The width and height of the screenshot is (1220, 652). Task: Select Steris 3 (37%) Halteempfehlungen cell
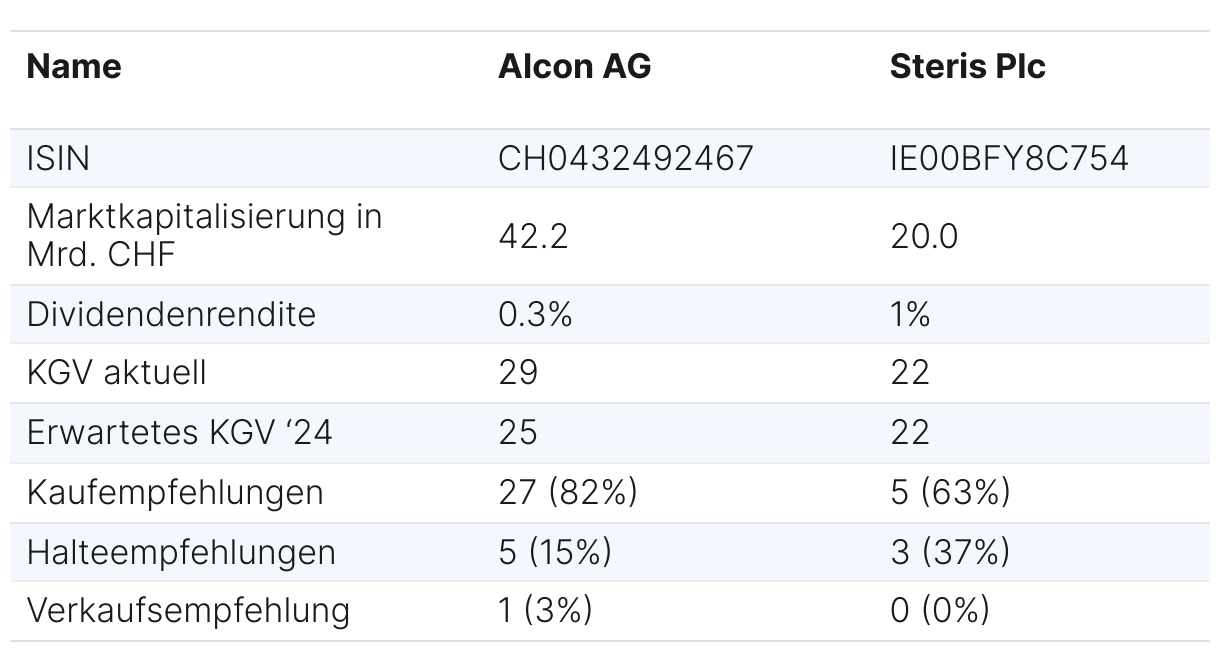(x=950, y=552)
